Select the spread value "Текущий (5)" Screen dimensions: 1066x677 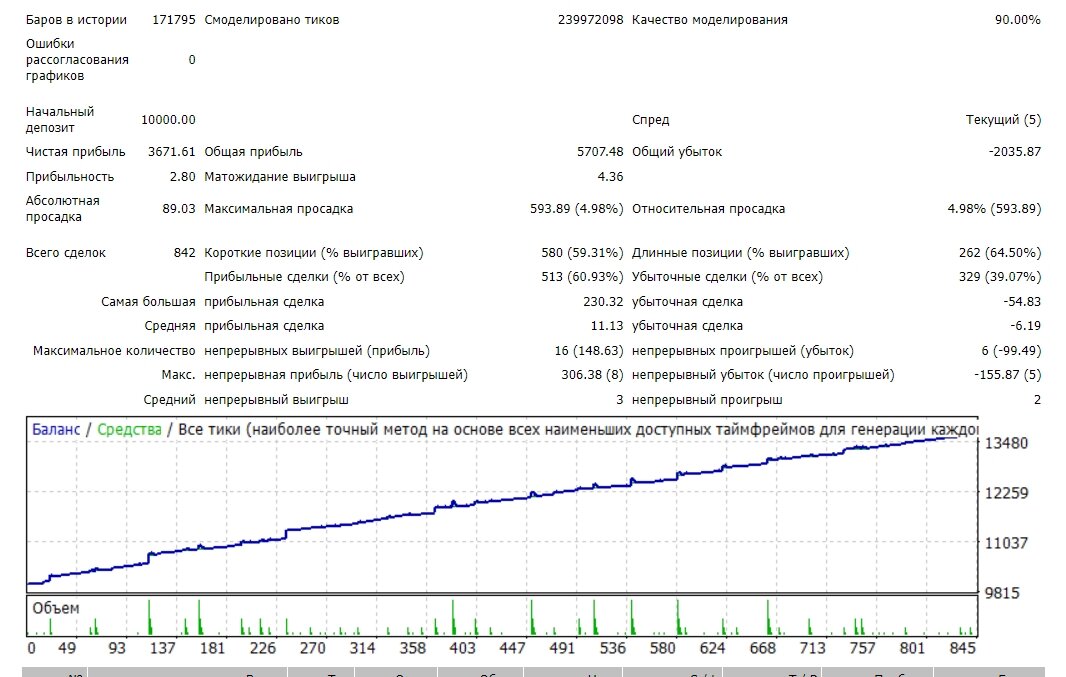tap(1003, 120)
